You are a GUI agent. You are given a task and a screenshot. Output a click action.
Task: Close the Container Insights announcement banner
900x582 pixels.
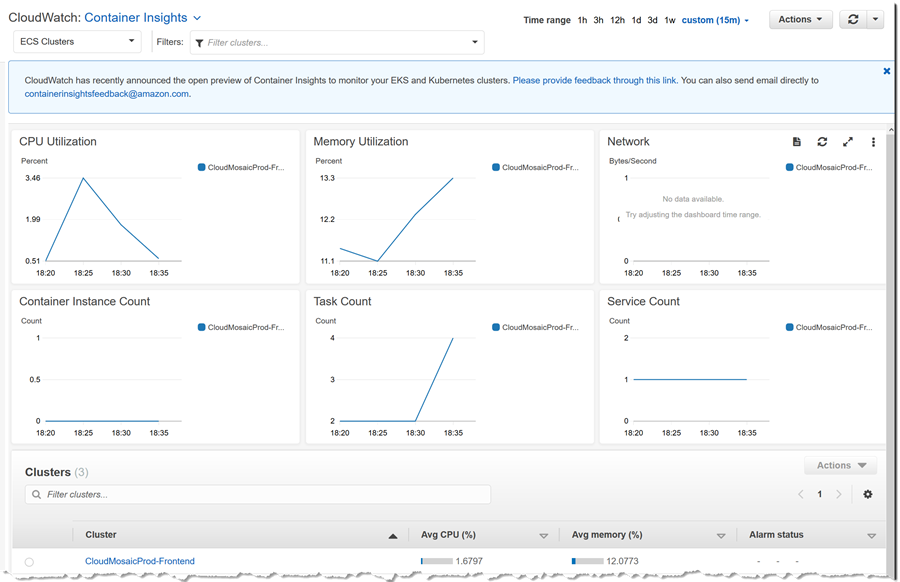pyautogui.click(x=886, y=71)
